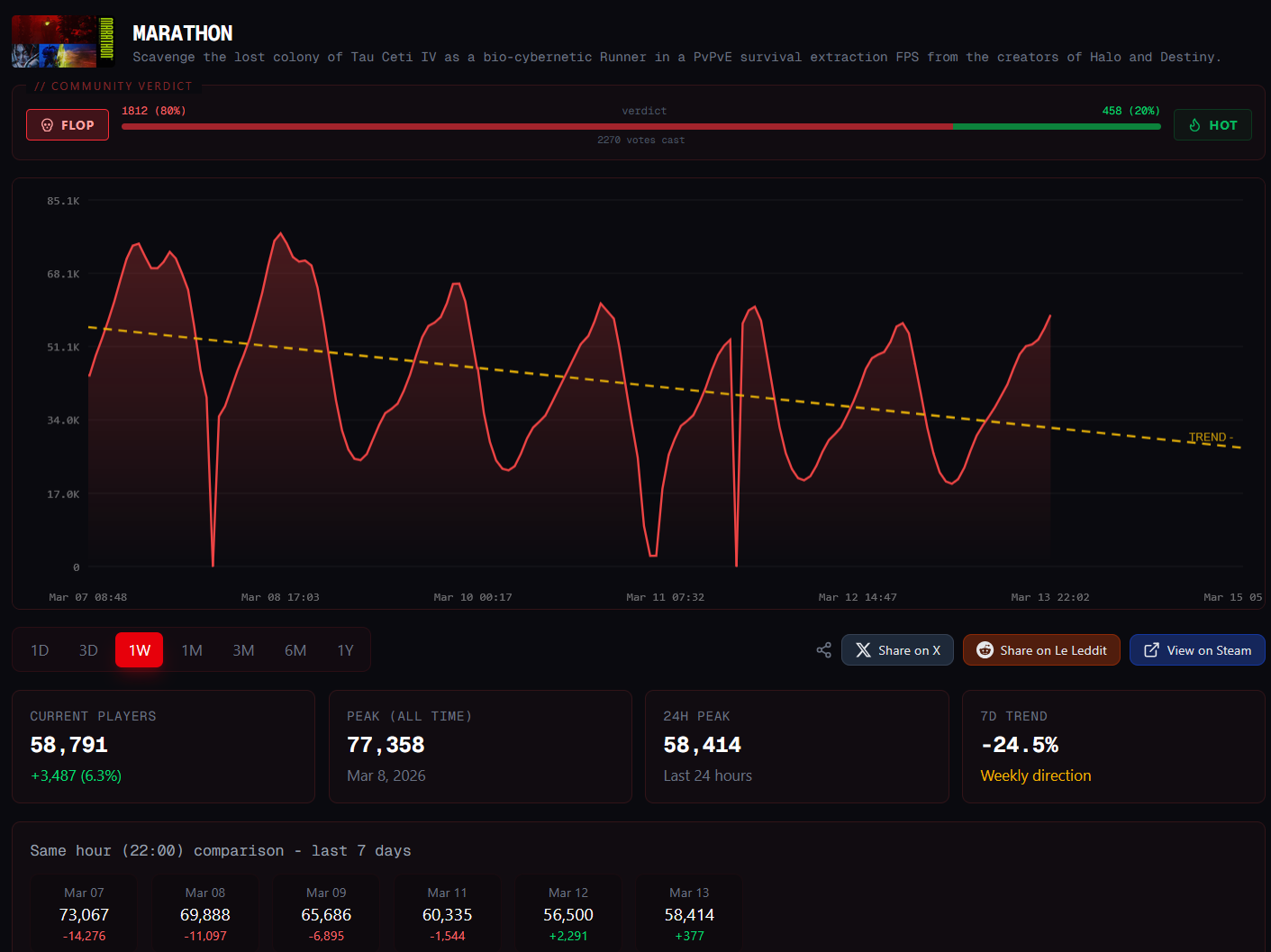Viewport: 1271px width, 952px height.
Task: Click the 1812 (80%) flop vote count
Action: [154, 111]
